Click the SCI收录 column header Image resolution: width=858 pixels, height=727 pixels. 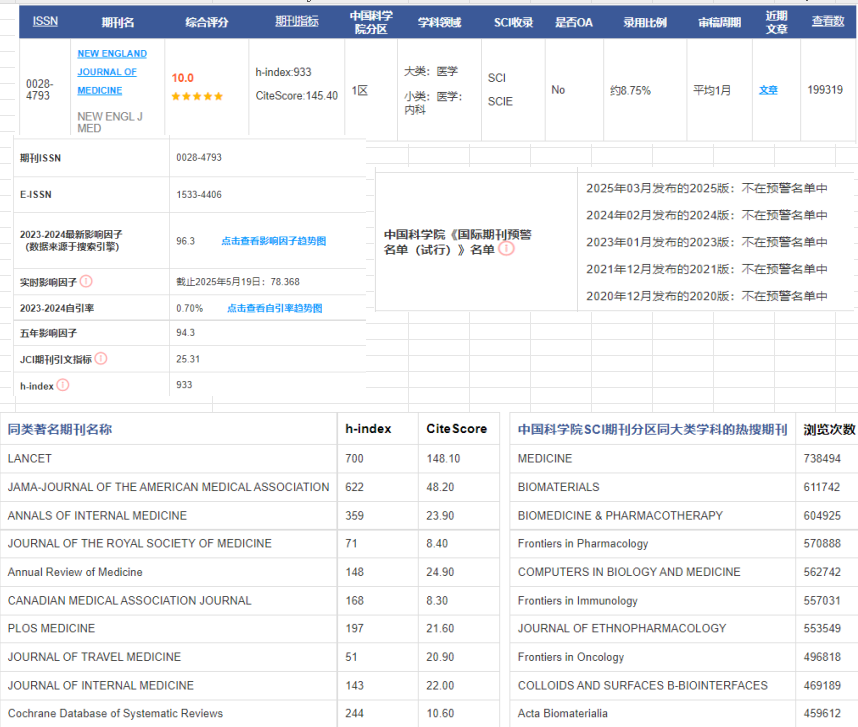coord(513,22)
